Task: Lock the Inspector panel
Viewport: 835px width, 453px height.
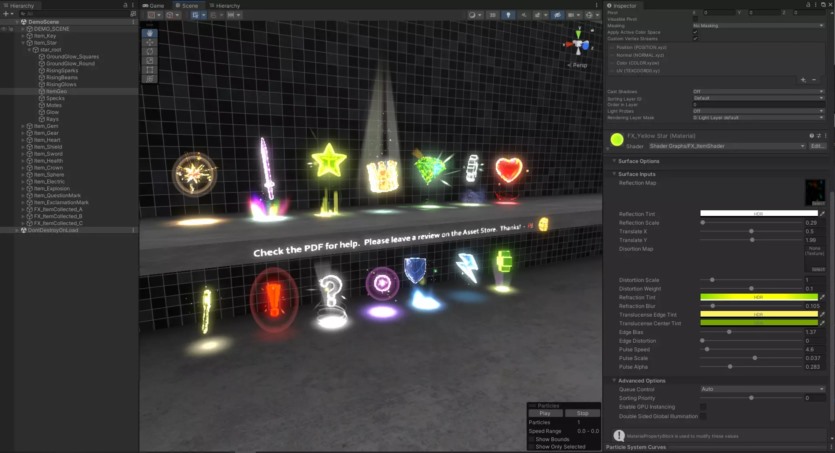Action: pos(808,5)
